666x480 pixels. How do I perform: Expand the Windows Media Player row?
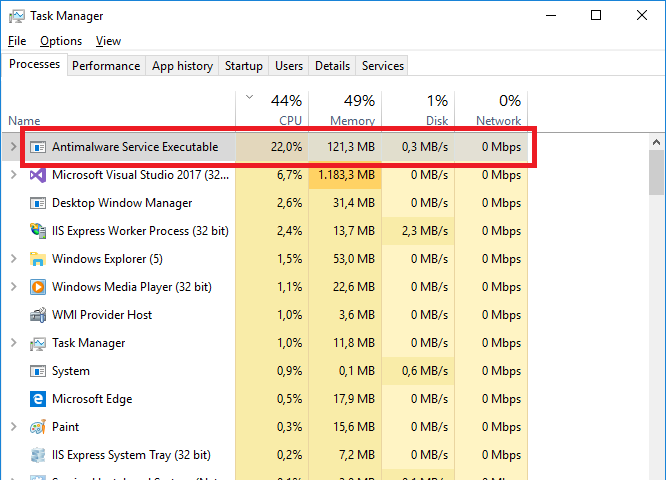click(13, 287)
